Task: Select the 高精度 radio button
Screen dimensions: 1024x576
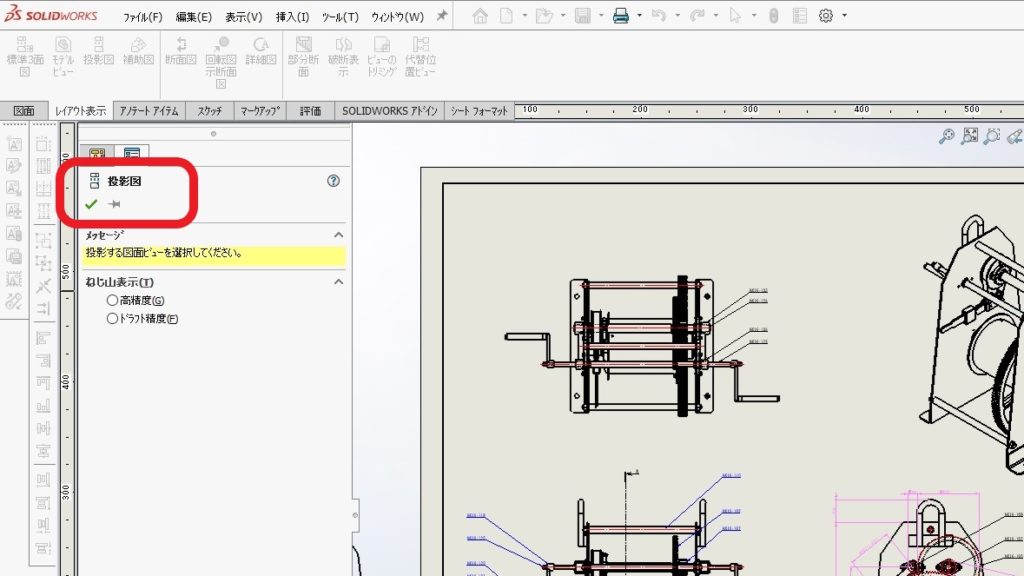Action: coord(112,300)
